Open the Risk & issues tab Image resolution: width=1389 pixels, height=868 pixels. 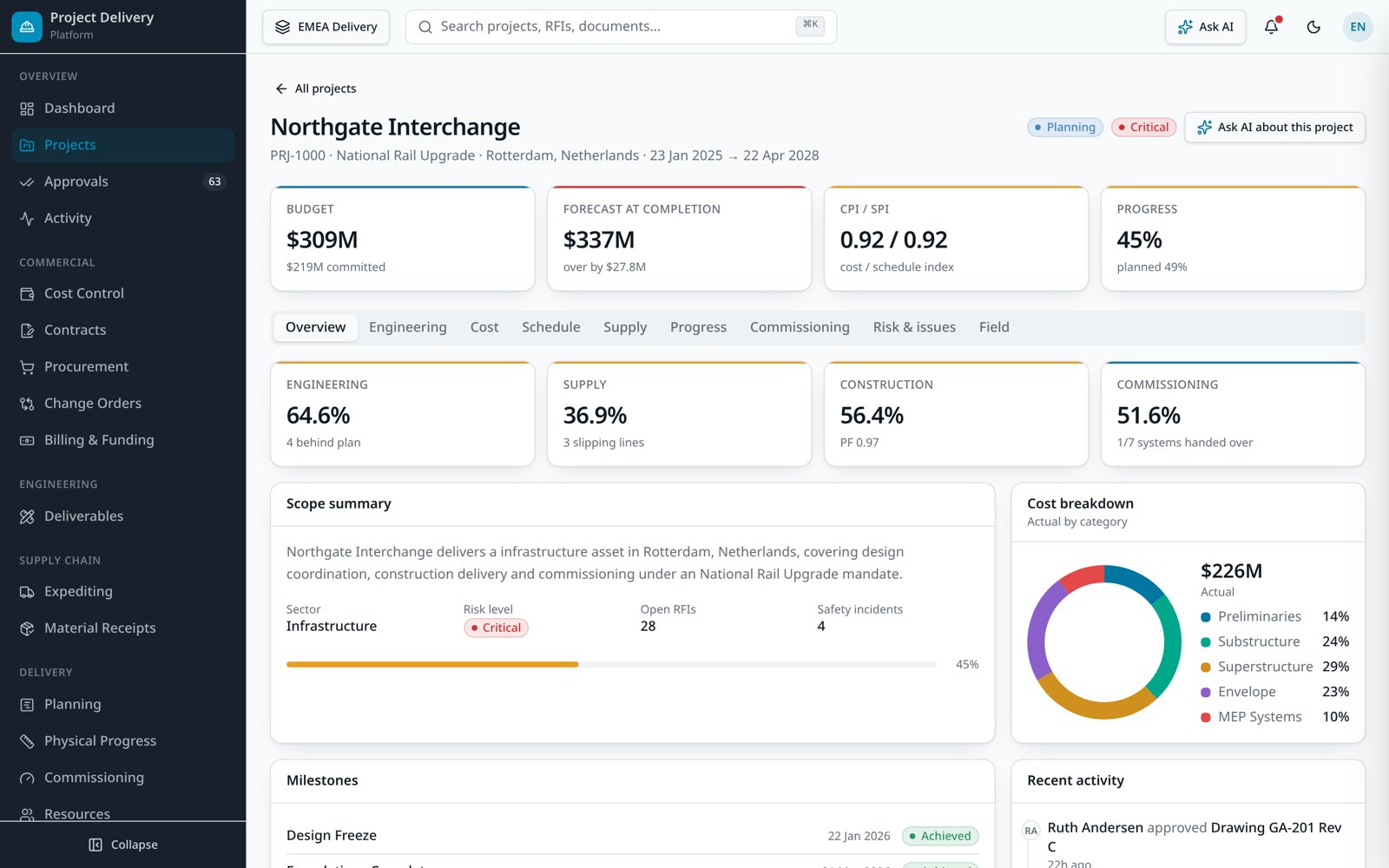pyautogui.click(x=914, y=327)
